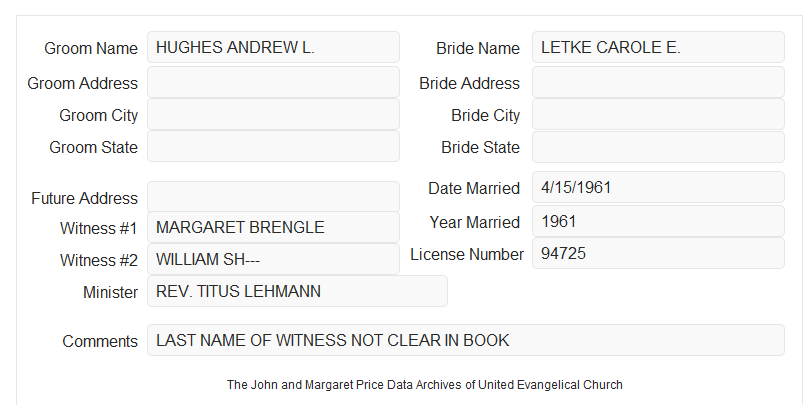Click Witness #2 field WILLIAM SH---
Screen dimensions: 805x405
273,259
